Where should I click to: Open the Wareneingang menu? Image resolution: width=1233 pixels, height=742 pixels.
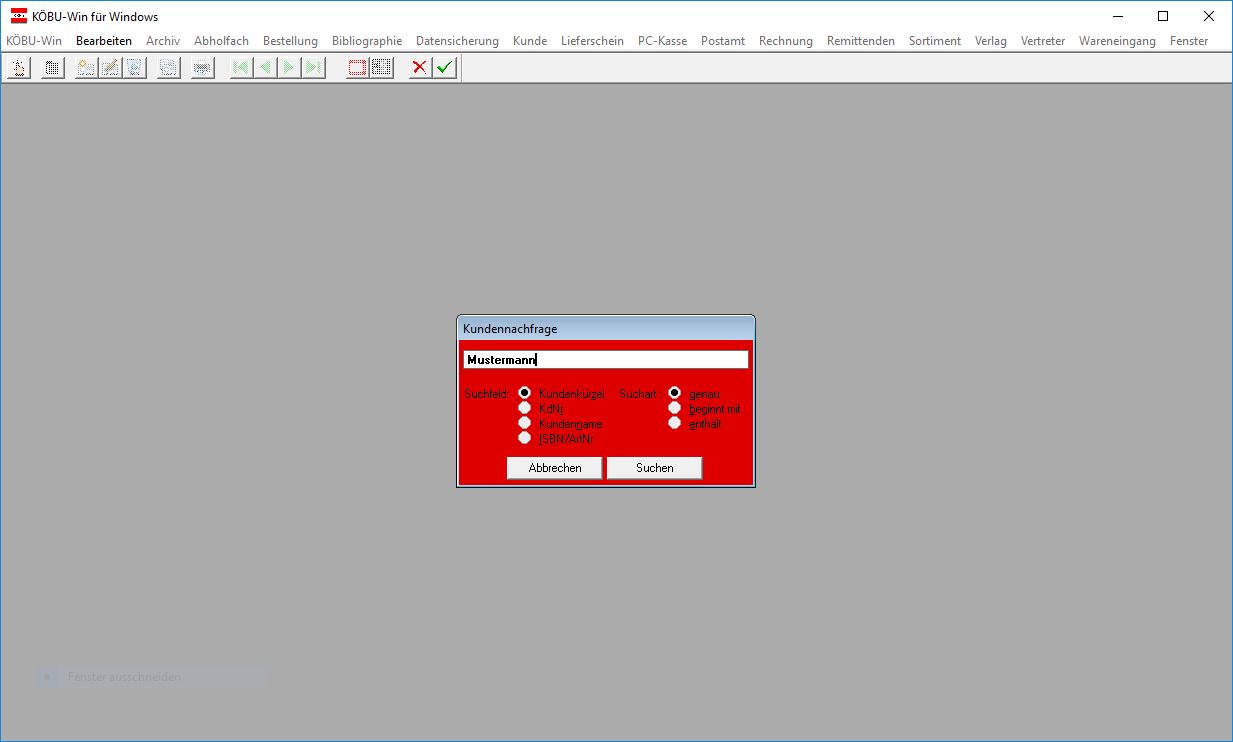point(1117,41)
